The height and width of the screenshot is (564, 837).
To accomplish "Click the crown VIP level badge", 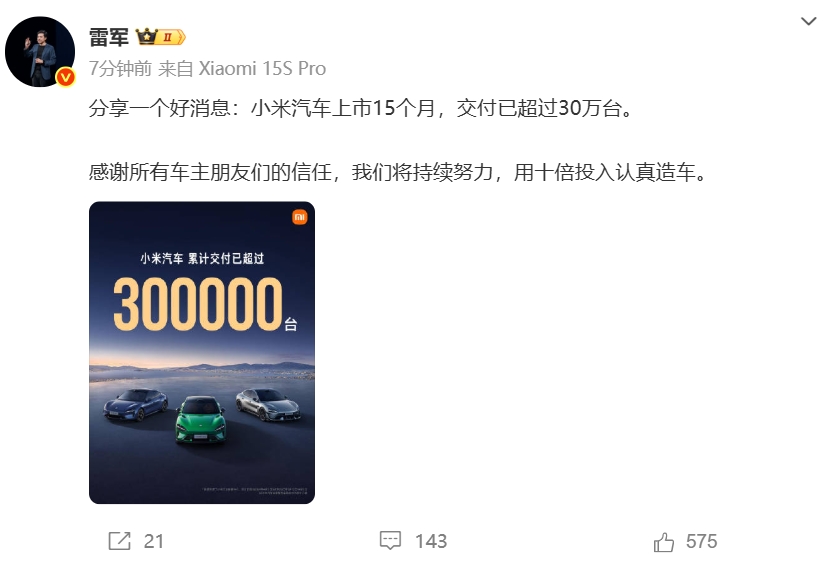I will click(x=160, y=37).
